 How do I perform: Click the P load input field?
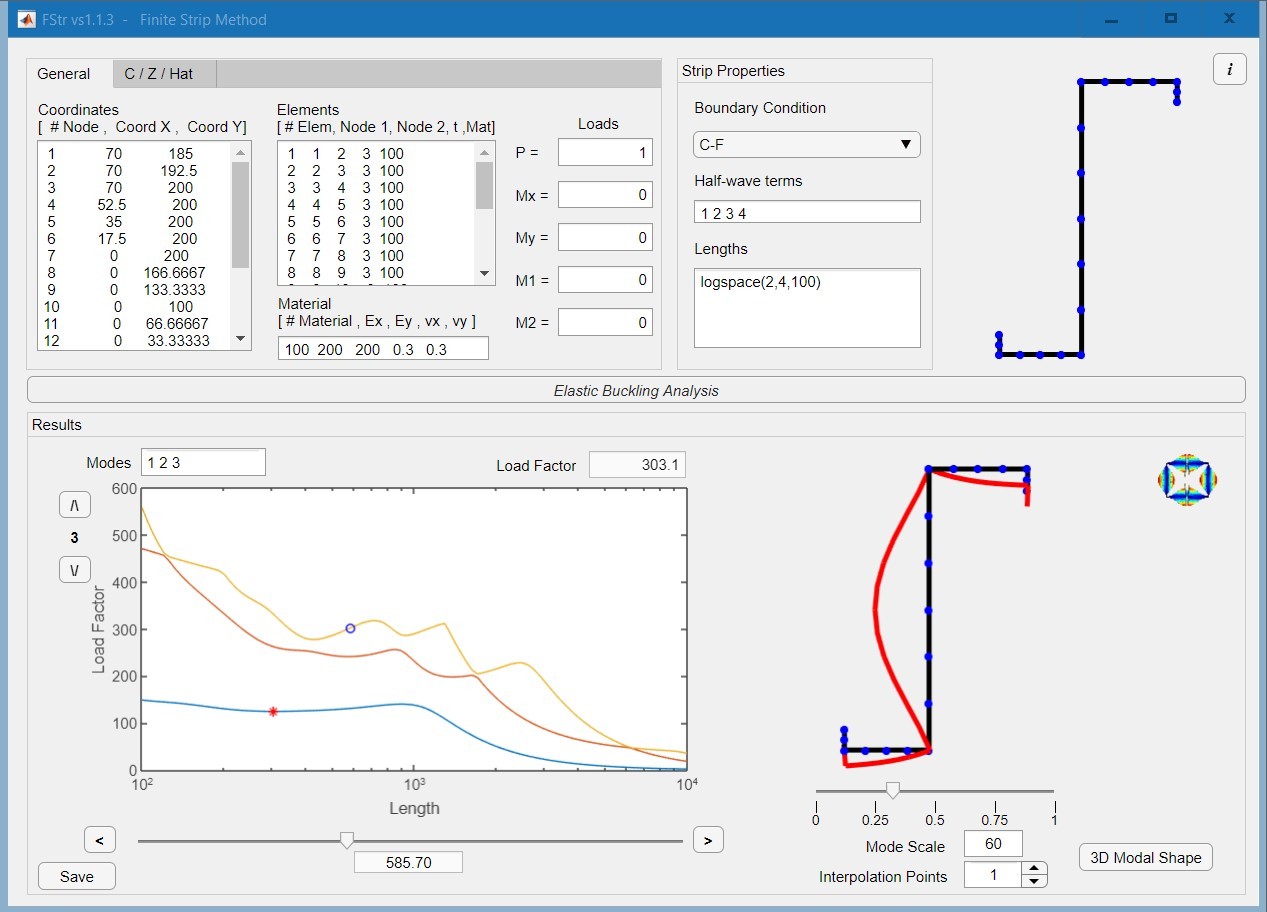tap(605, 152)
